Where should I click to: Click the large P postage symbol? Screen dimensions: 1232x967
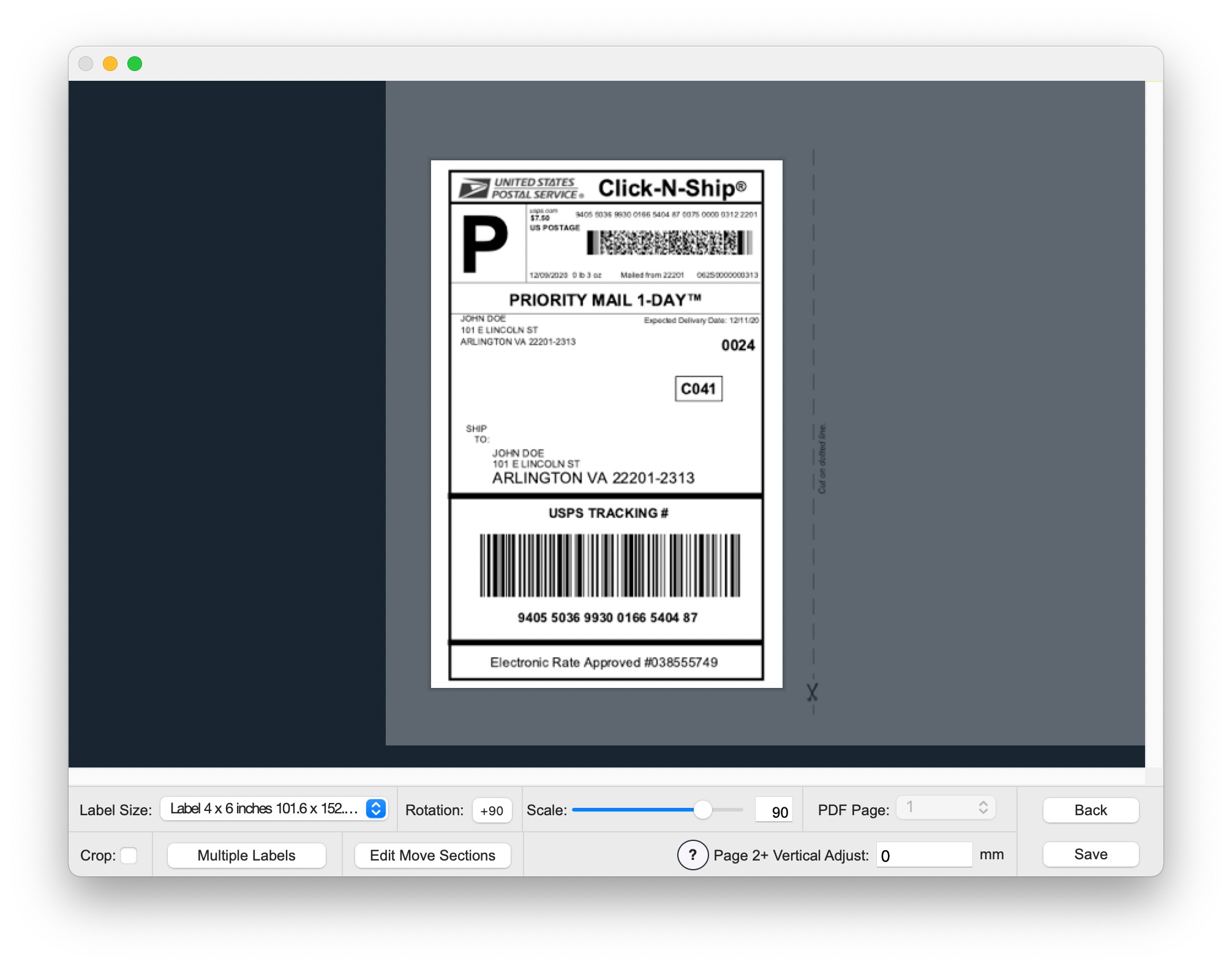pyautogui.click(x=485, y=244)
